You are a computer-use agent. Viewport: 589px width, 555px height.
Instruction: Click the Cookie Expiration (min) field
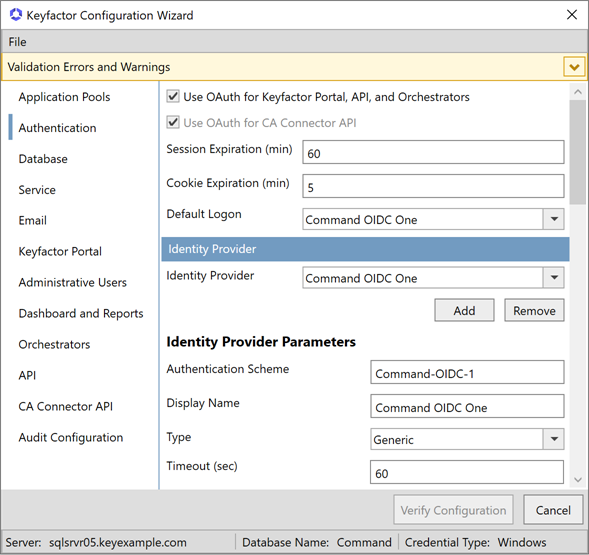click(433, 186)
